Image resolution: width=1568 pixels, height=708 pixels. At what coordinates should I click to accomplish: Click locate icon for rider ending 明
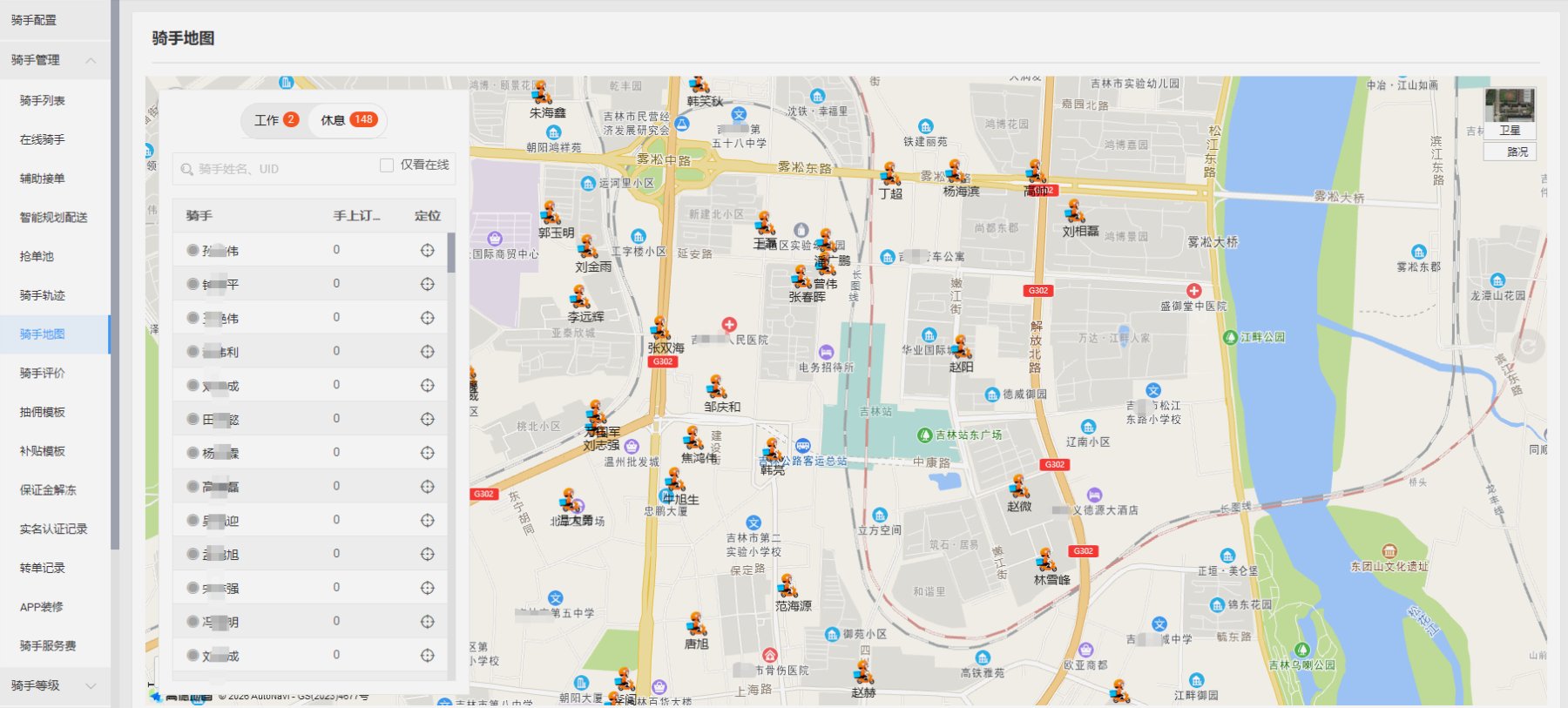[427, 622]
